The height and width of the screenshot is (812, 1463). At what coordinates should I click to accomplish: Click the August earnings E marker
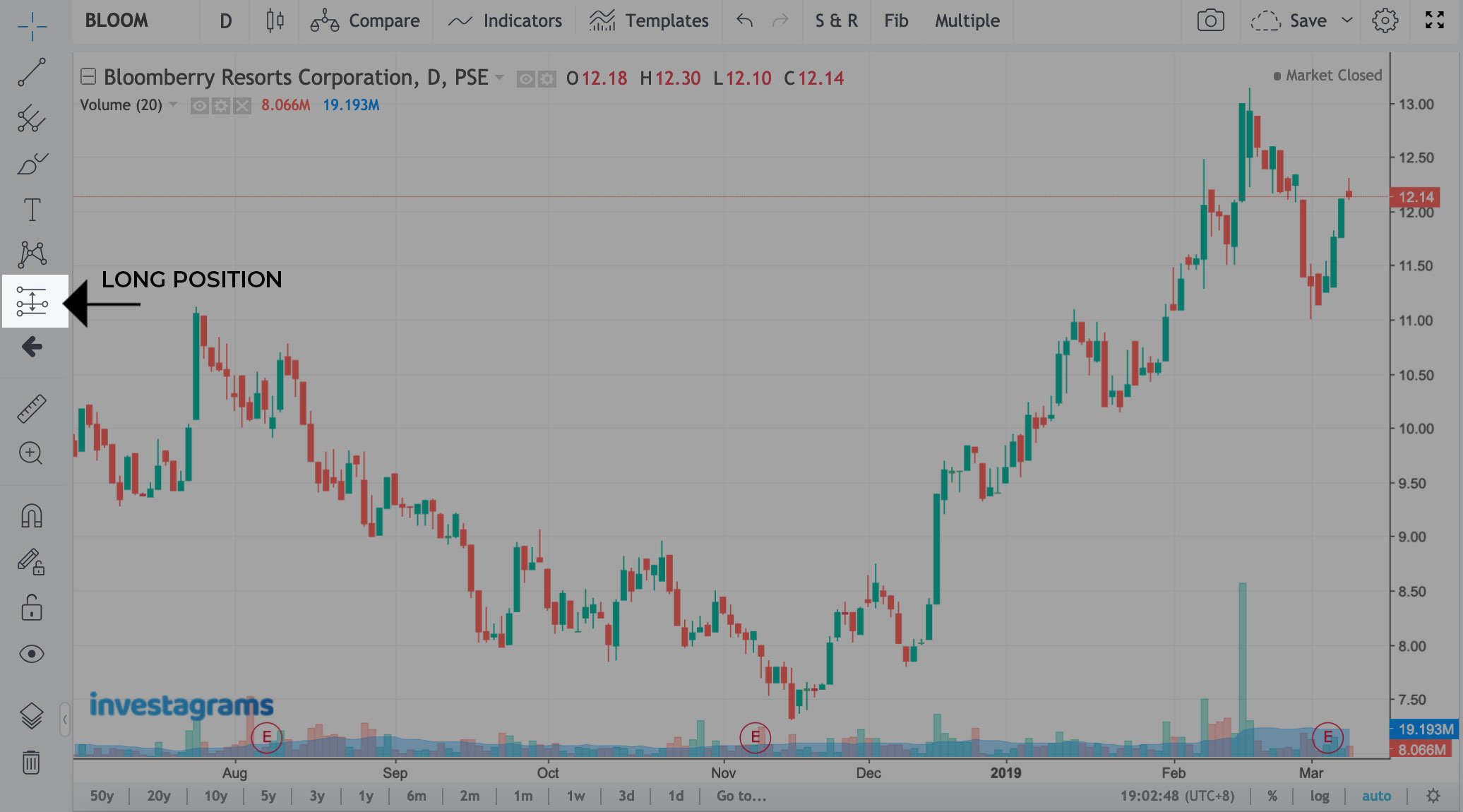point(266,737)
